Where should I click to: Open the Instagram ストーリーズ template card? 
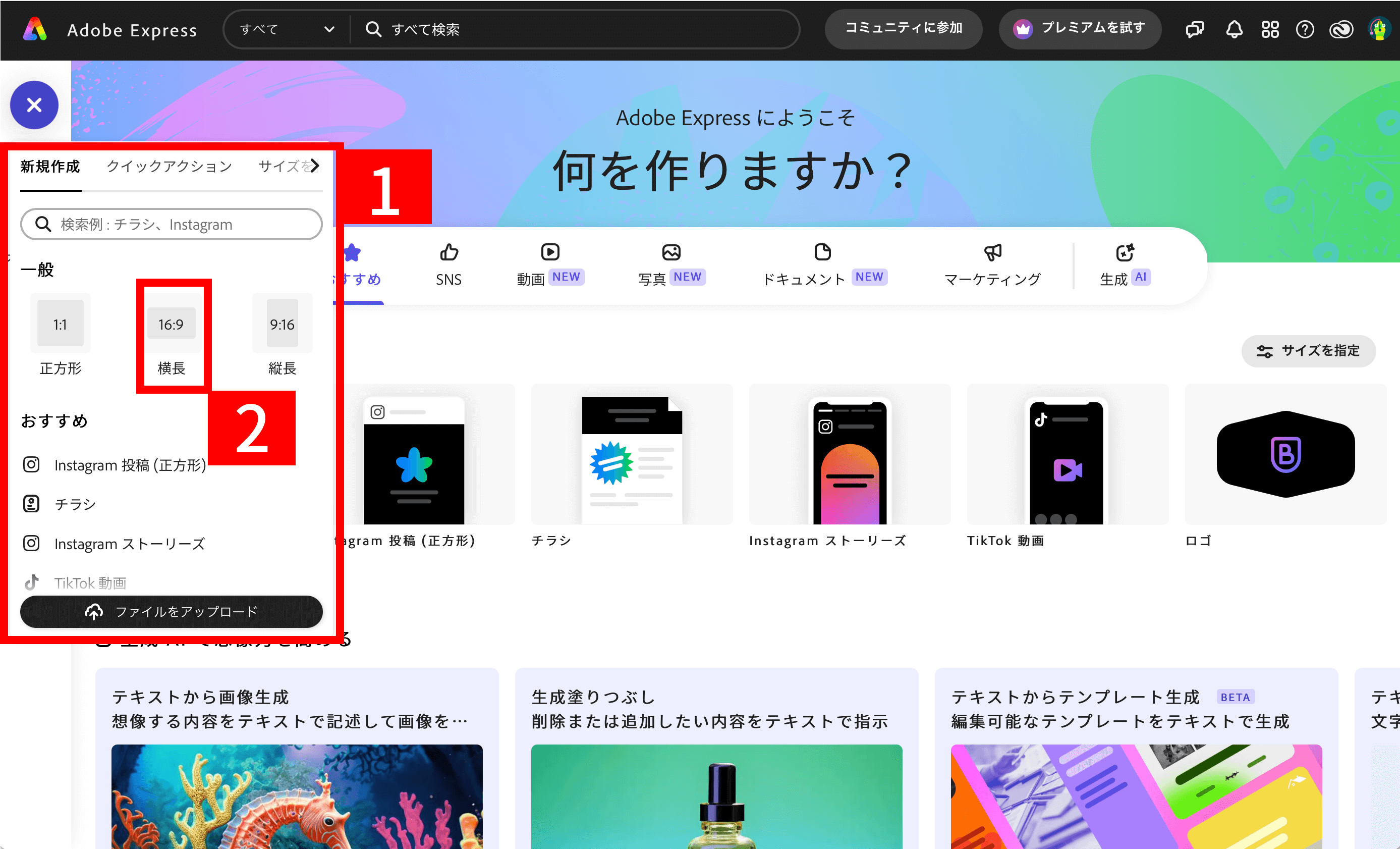[850, 466]
